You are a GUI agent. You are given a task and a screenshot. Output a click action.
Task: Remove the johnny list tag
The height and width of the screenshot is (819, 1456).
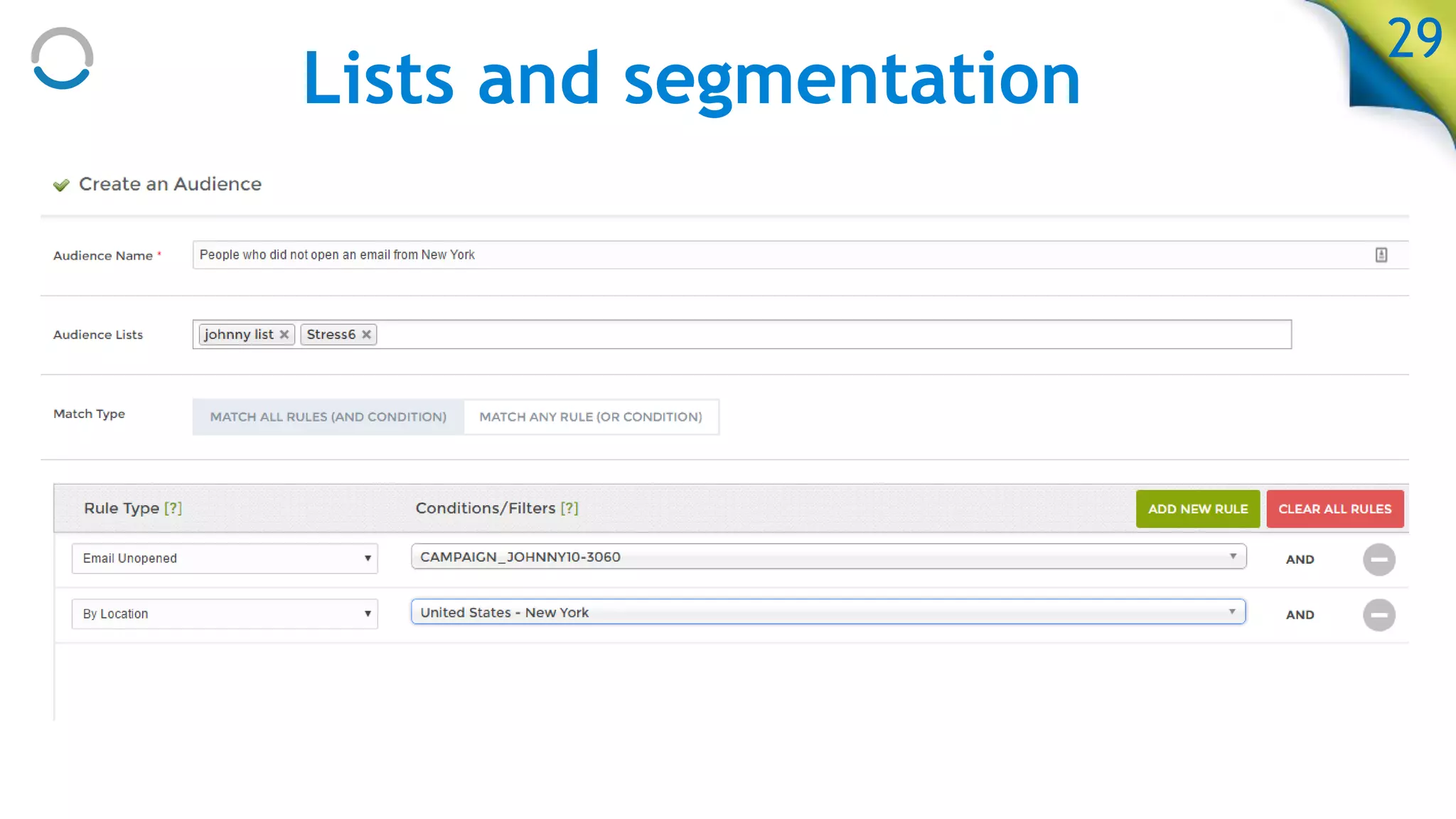click(284, 334)
